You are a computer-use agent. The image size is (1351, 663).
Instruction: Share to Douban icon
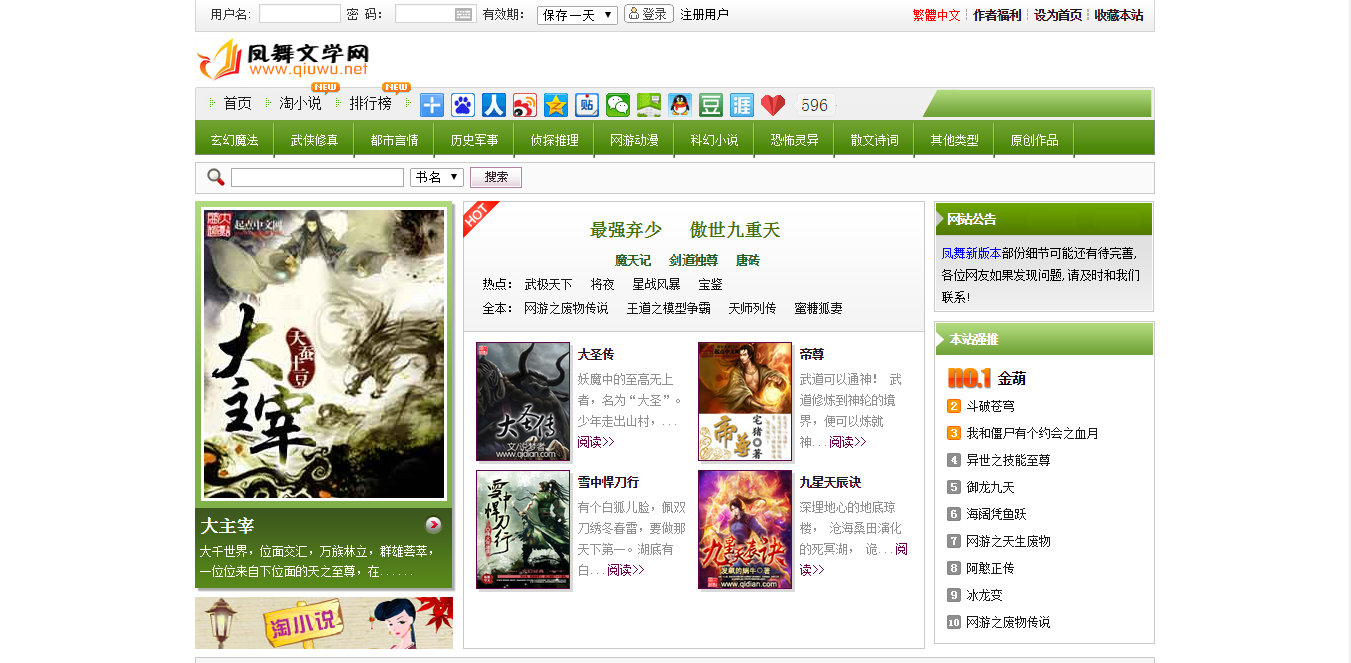(x=711, y=105)
